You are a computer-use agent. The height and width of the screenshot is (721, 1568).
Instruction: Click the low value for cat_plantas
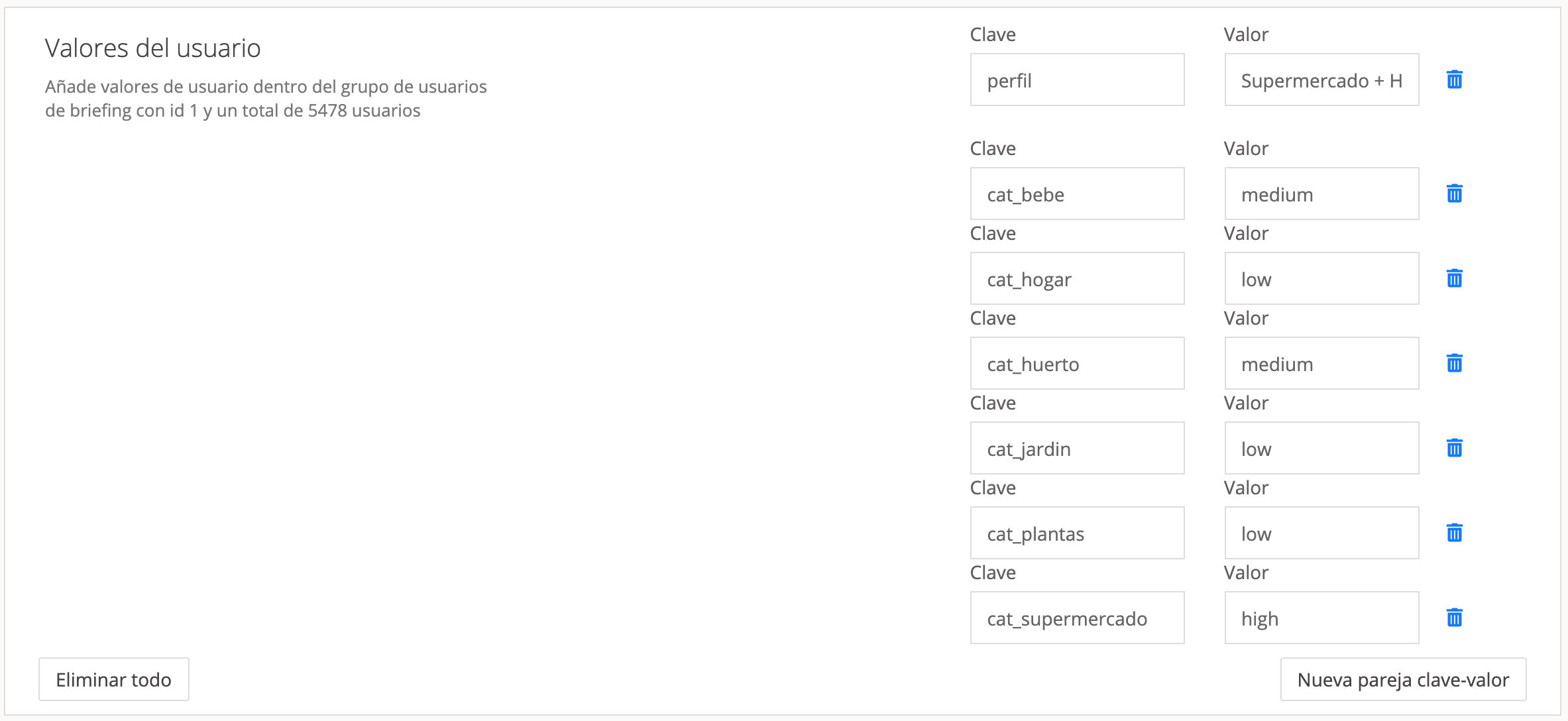coord(1321,533)
